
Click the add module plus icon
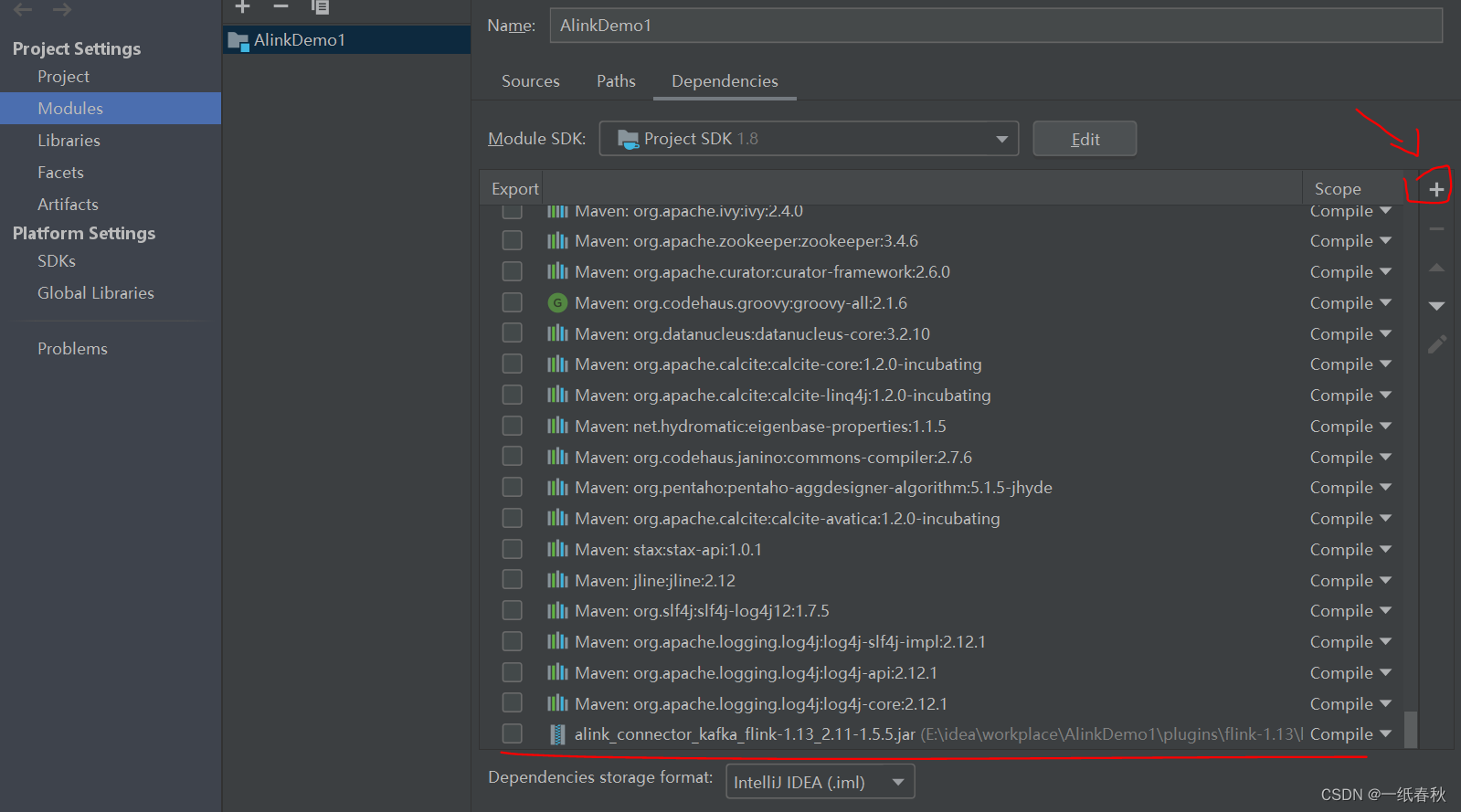click(x=242, y=6)
